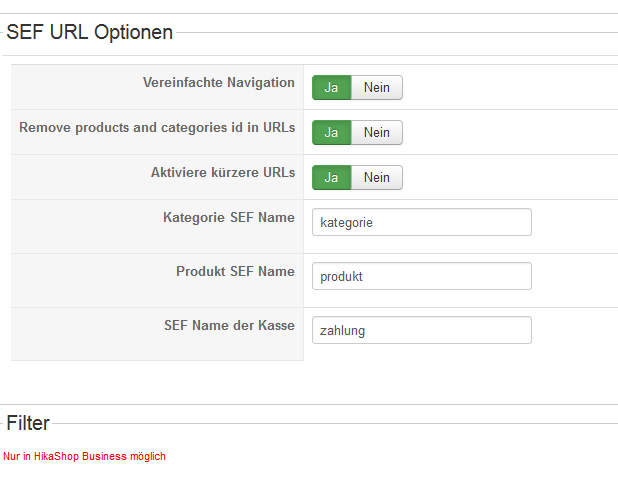Screen dimensions: 618x480
Task: Click the SEF URL Optionen section heading
Action: tap(90, 32)
